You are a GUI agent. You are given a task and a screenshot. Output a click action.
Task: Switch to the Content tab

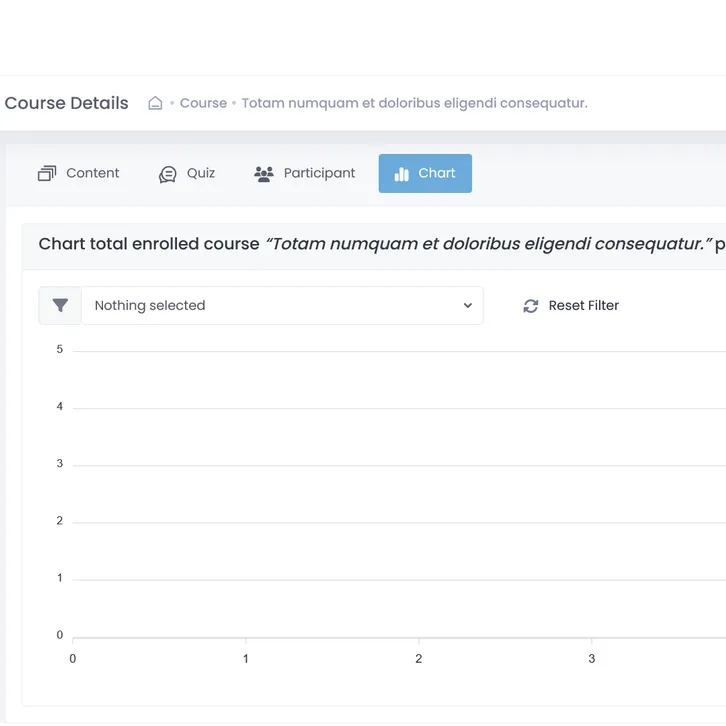point(92,173)
